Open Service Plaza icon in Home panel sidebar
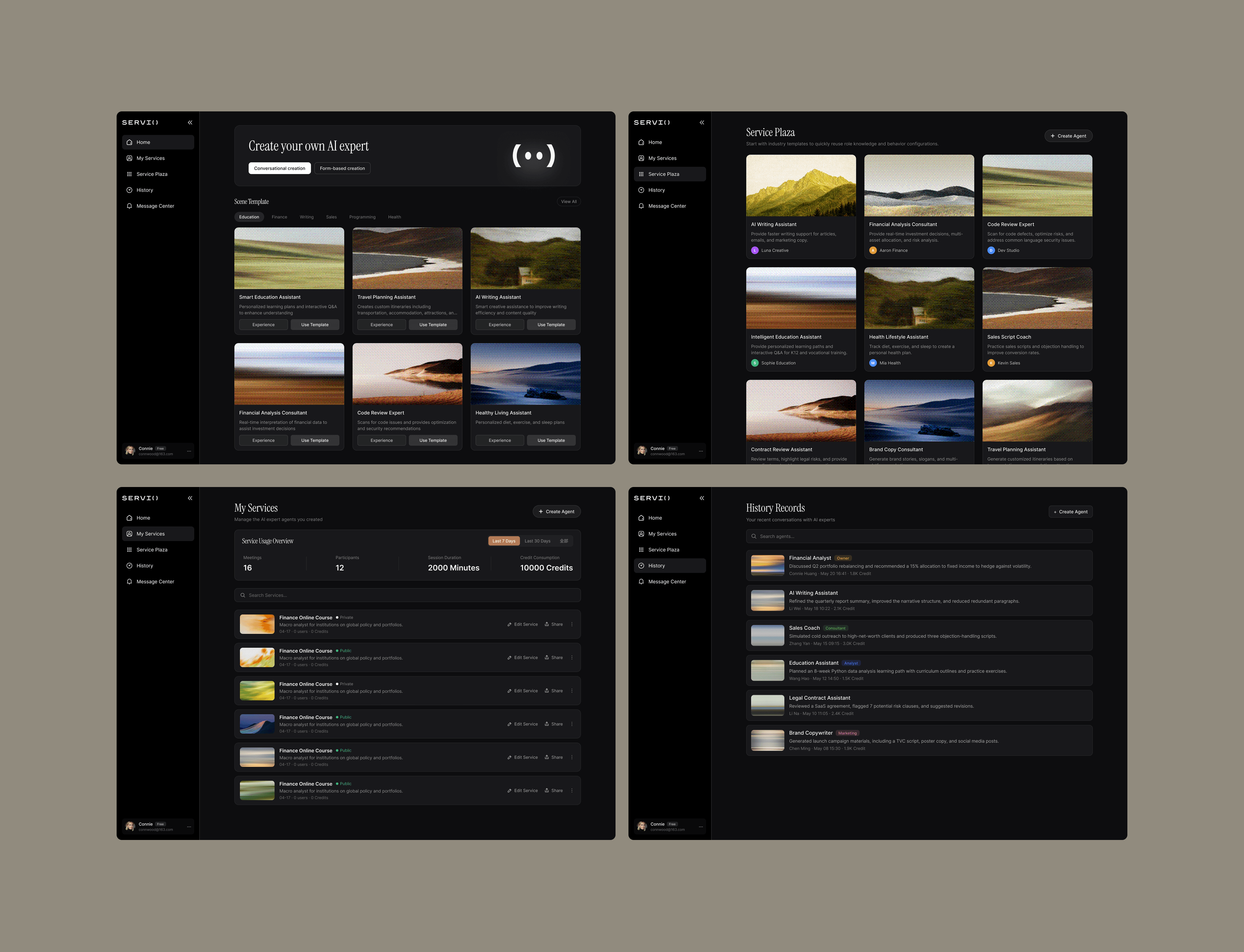 [129, 174]
